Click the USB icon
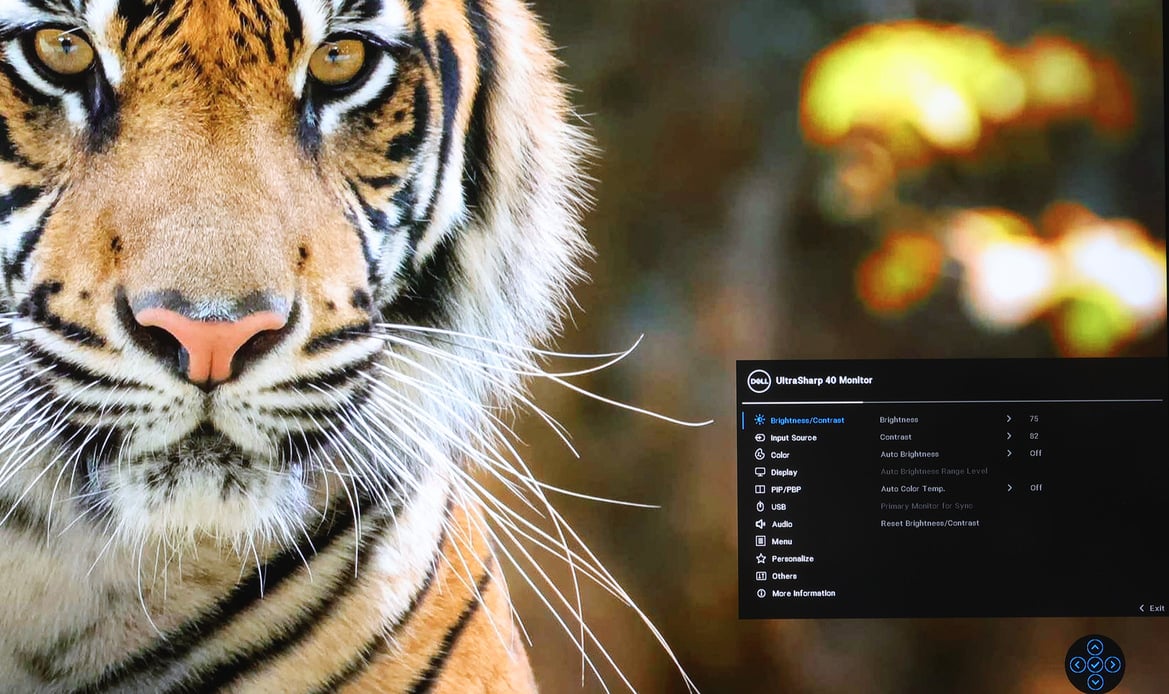This screenshot has width=1169, height=694. 760,507
